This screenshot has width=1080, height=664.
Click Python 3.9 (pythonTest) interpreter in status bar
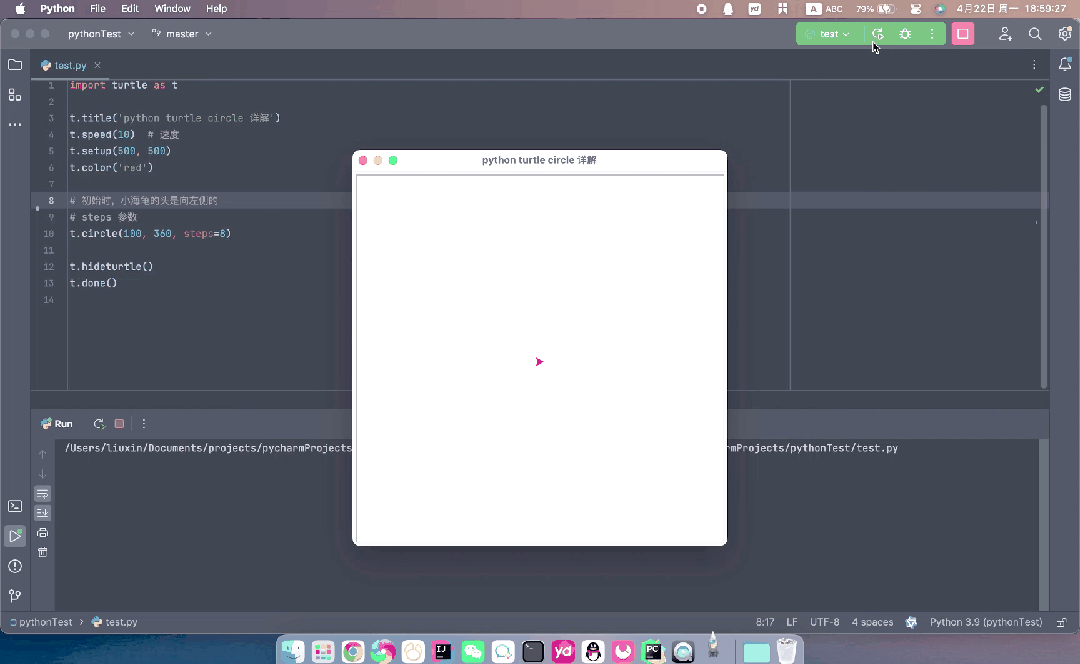point(985,622)
